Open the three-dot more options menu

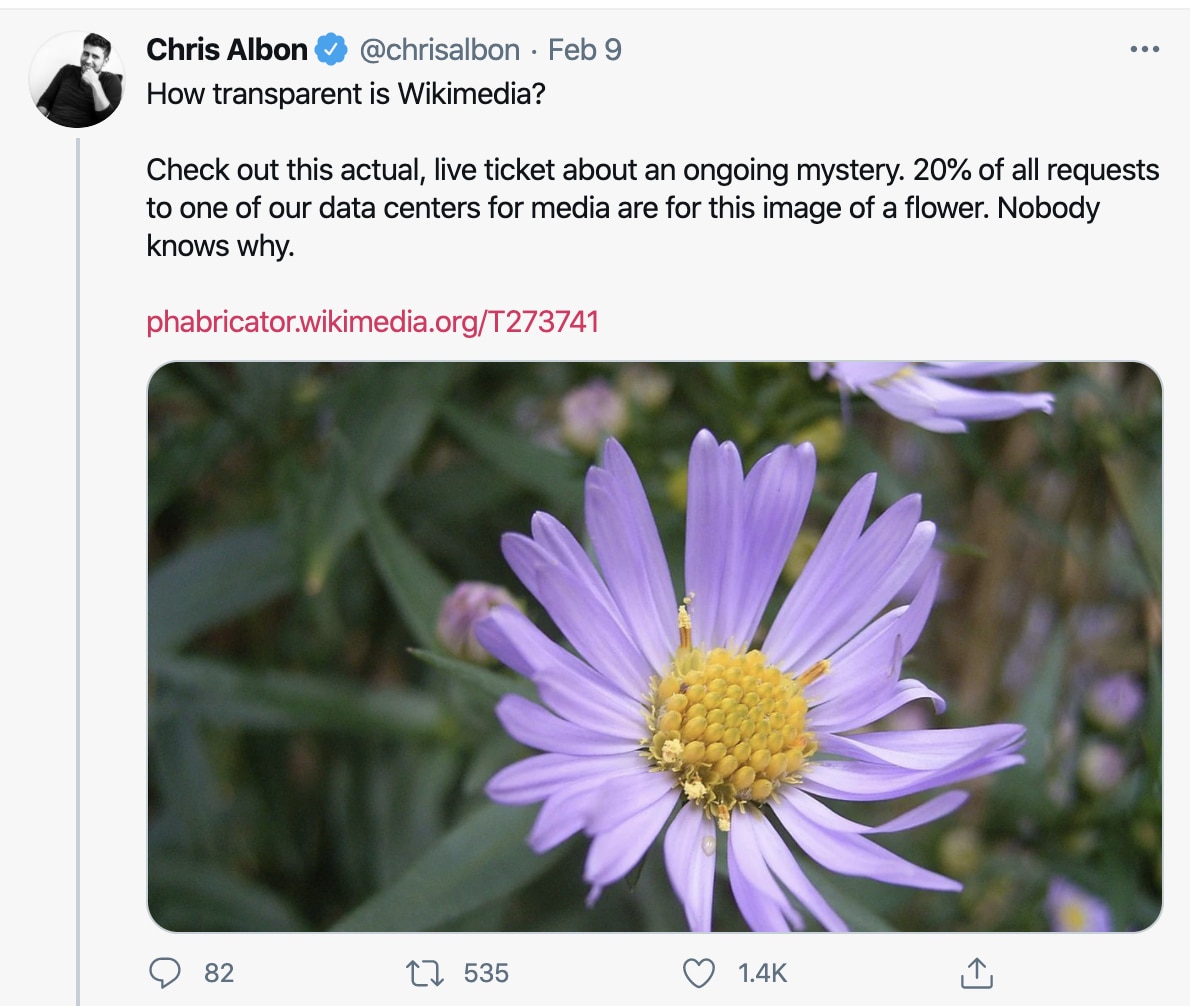[x=1143, y=49]
